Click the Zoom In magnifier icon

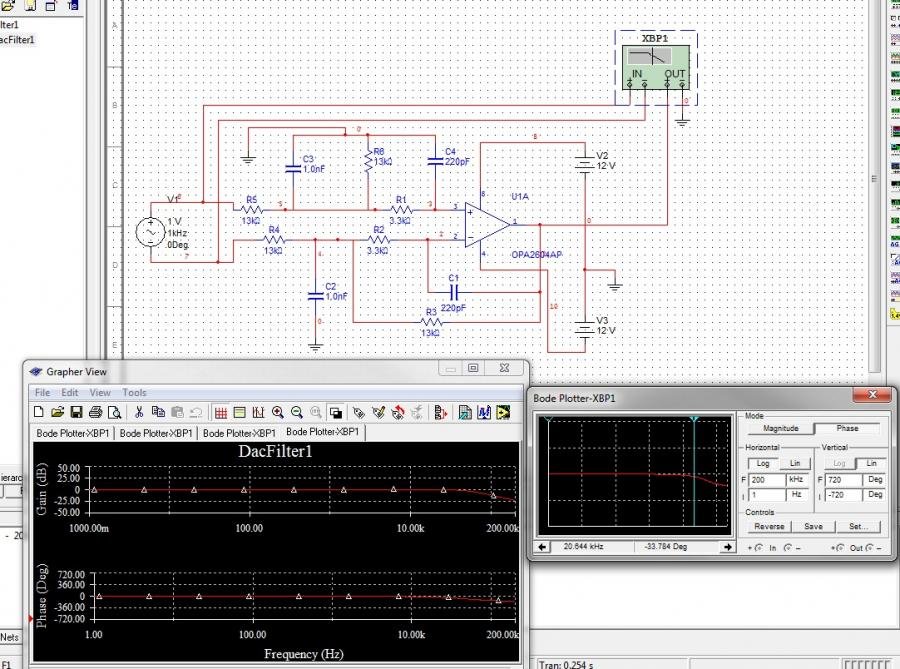(278, 412)
